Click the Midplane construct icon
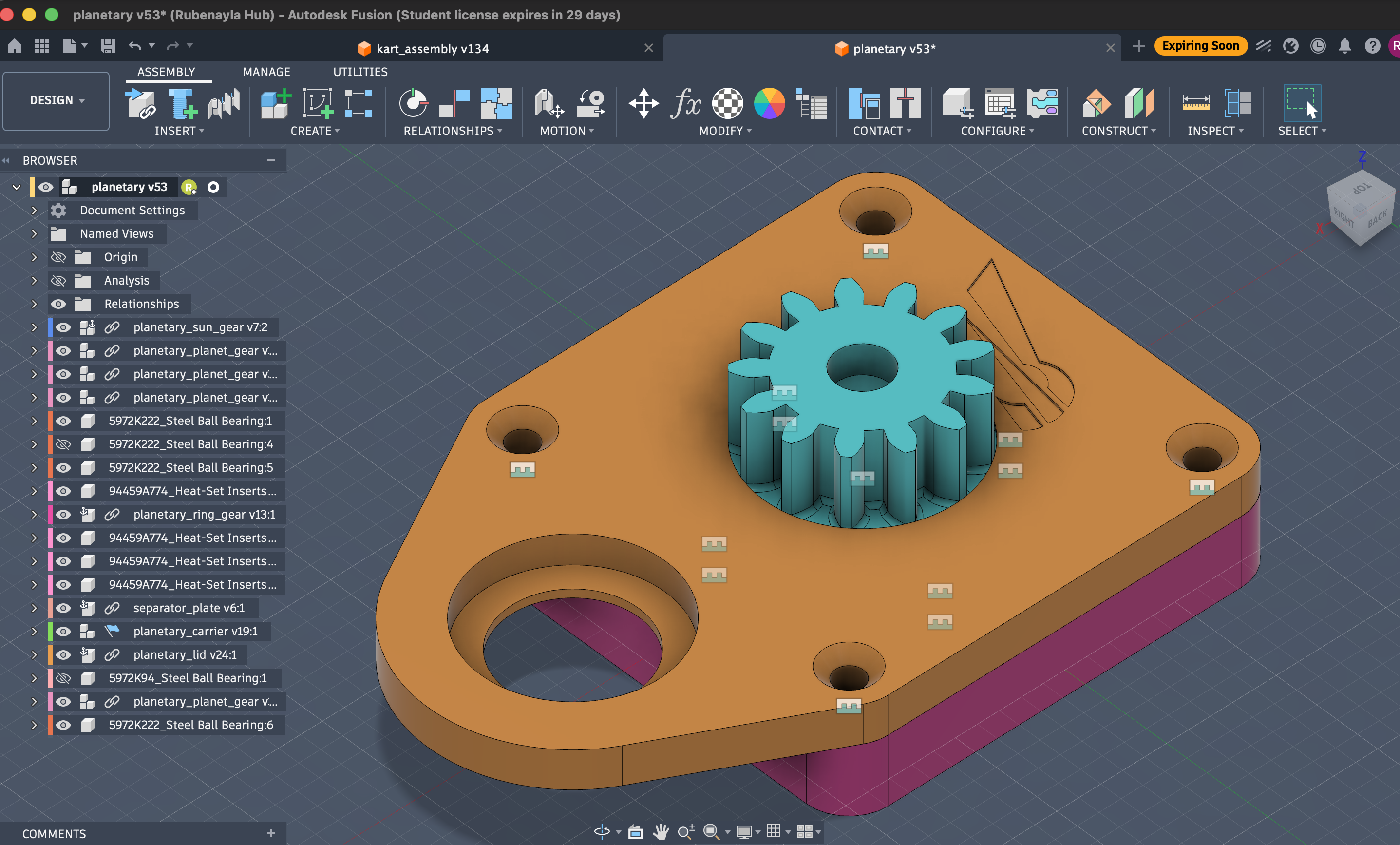The width and height of the screenshot is (1400, 845). click(x=1139, y=103)
